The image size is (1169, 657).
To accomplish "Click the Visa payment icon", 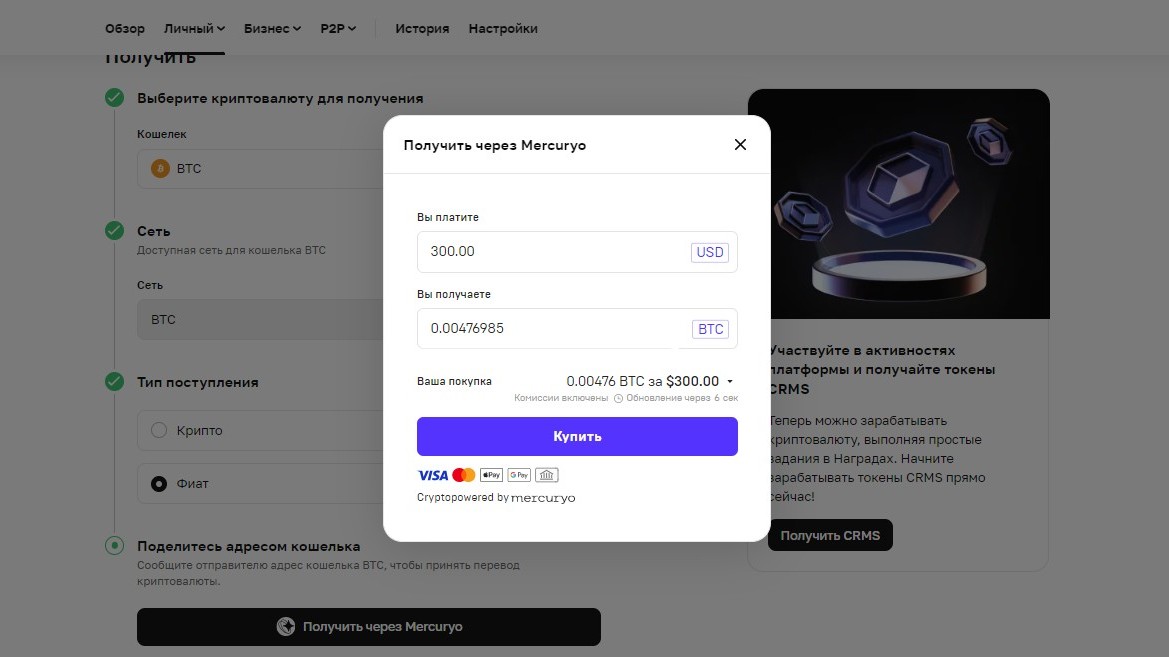I will click(432, 475).
